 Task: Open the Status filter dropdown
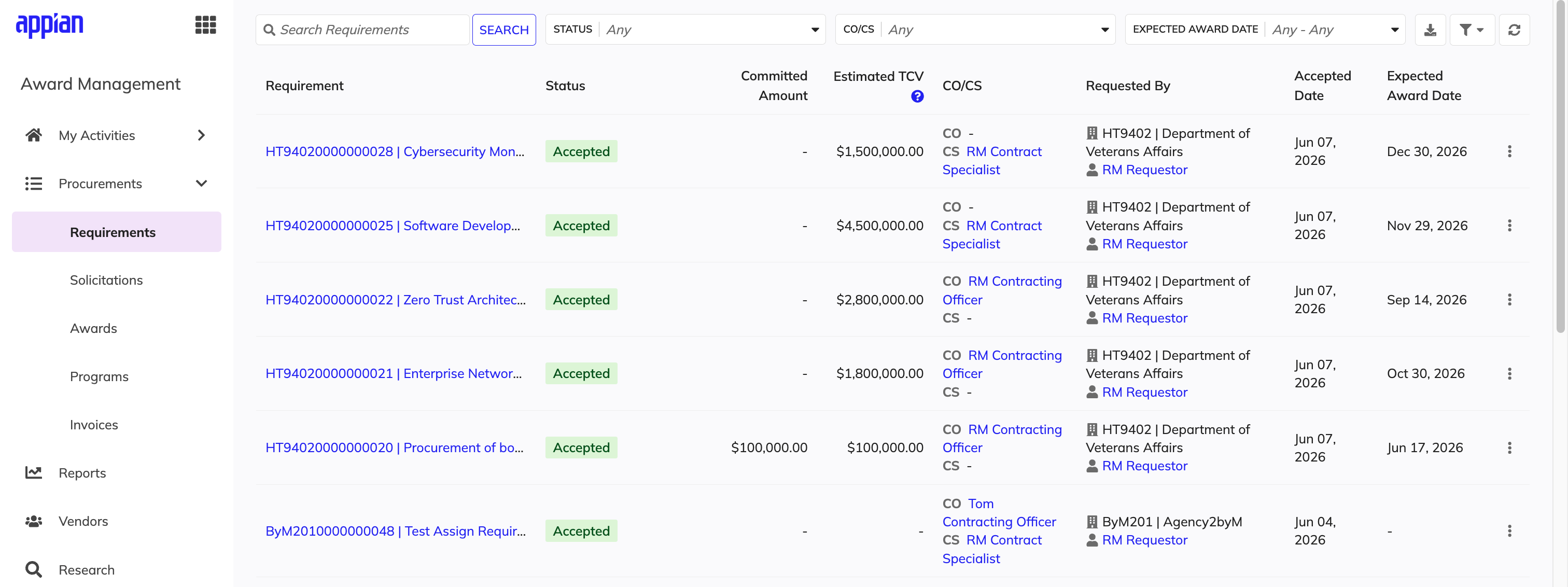coord(685,30)
